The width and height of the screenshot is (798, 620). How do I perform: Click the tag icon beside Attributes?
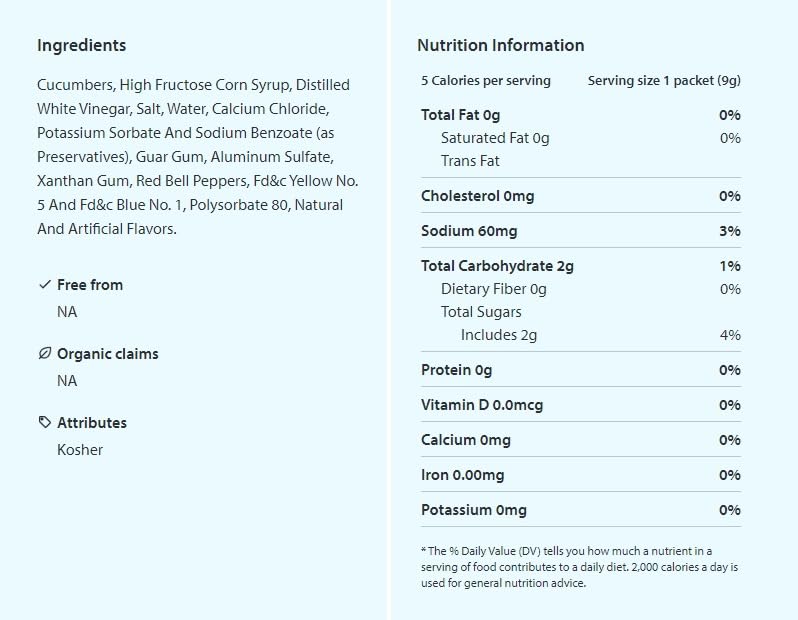tap(44, 423)
